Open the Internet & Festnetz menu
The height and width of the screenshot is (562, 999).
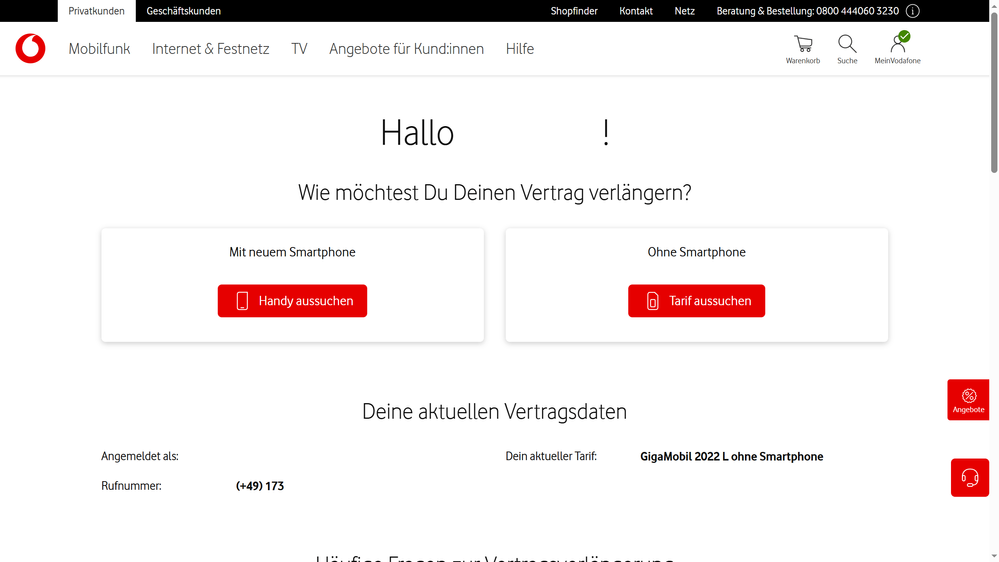(x=210, y=49)
